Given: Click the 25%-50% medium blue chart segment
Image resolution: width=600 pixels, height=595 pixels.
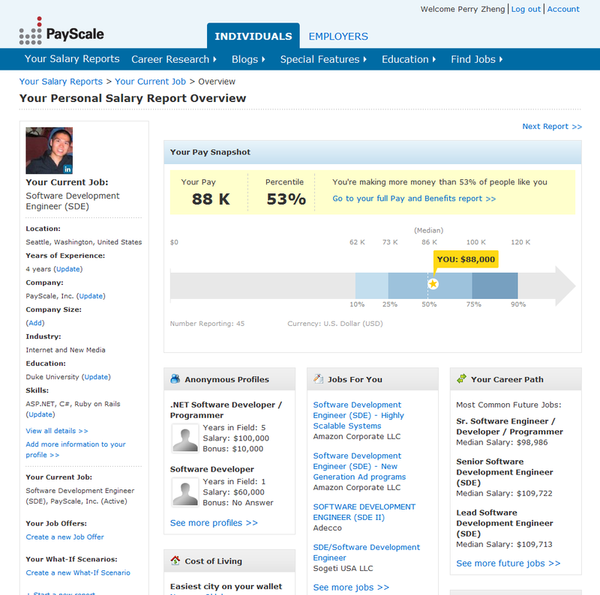Looking at the screenshot, I should pyautogui.click(x=408, y=285).
